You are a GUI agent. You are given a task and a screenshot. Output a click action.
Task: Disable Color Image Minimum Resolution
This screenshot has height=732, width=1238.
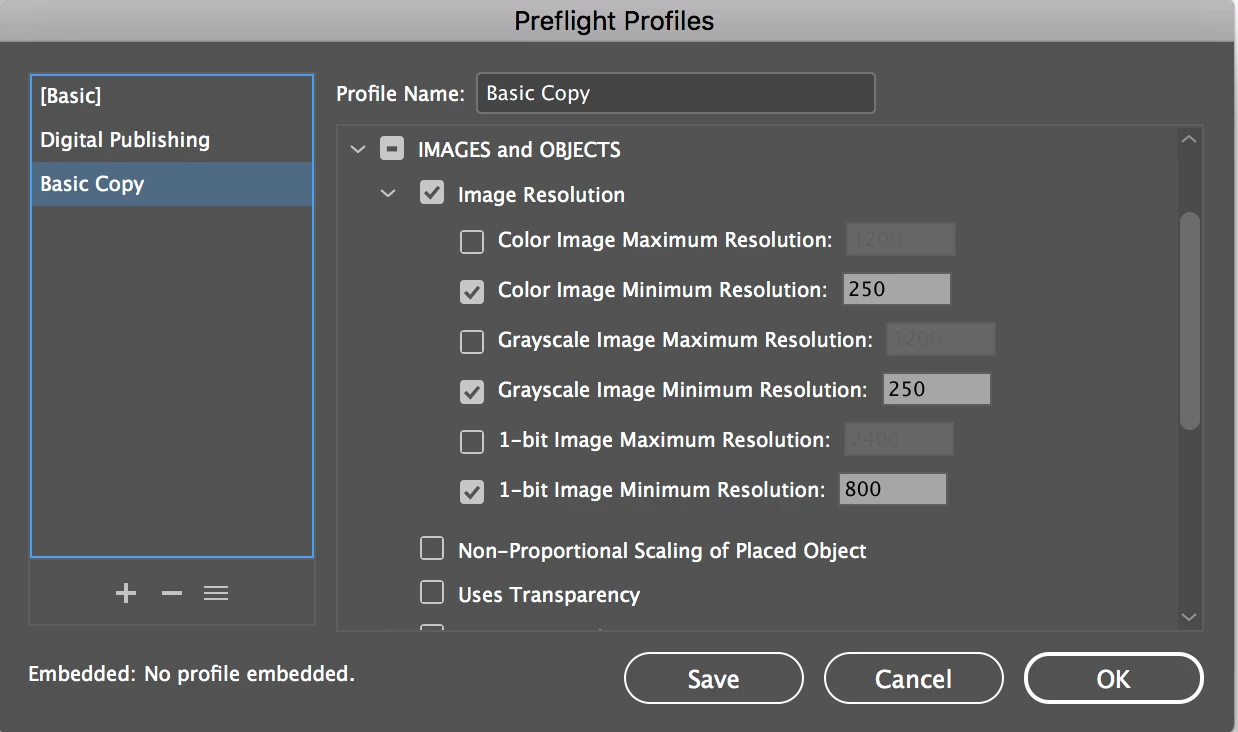472,291
